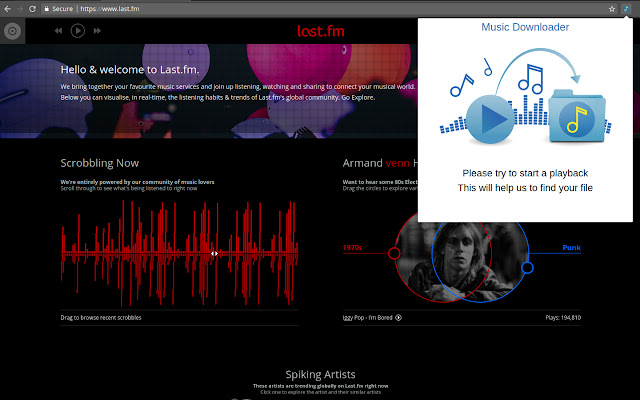Select the Punk tag label

571,248
